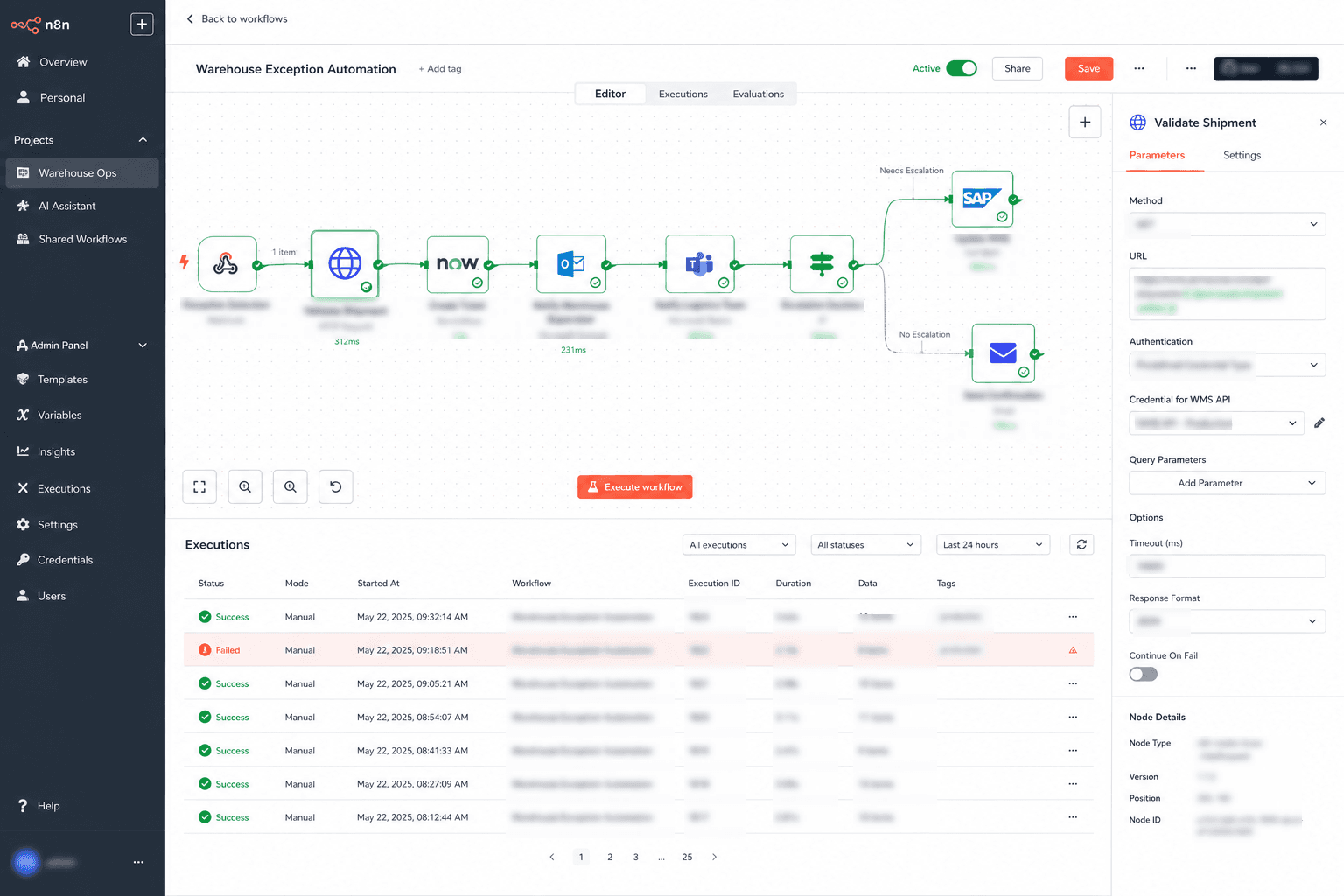Open the Credential for WMS API dropdown
The image size is (1344, 896).
click(x=1216, y=423)
